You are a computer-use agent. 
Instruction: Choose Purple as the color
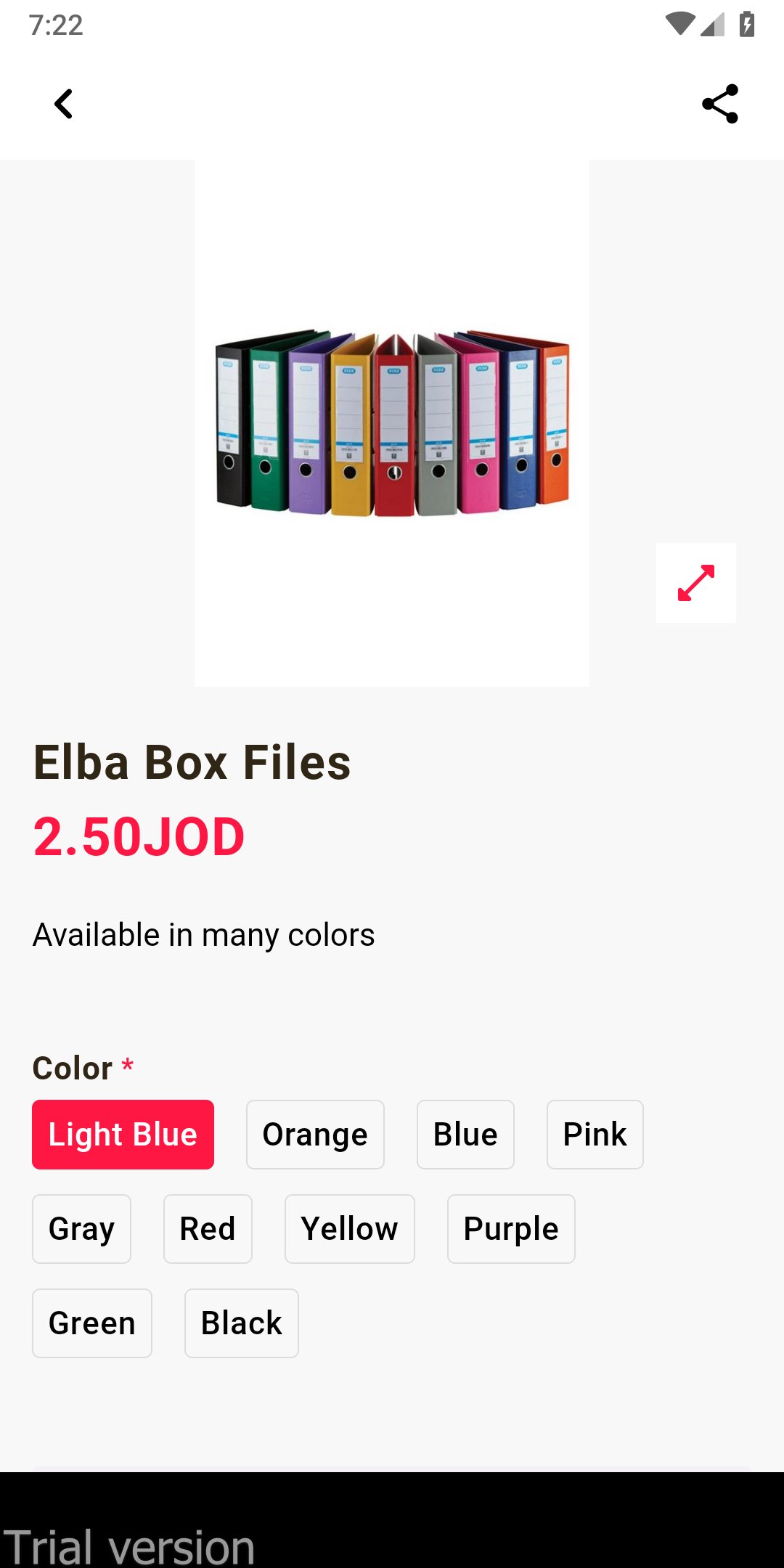(x=511, y=1229)
